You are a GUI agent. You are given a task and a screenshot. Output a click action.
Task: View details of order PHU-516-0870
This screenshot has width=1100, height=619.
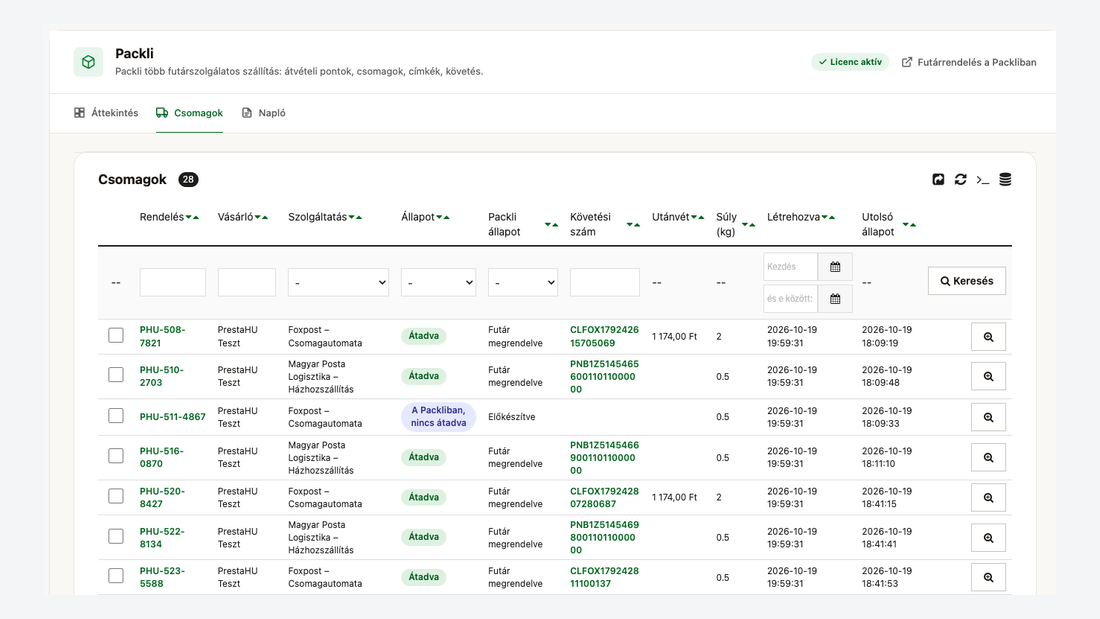click(x=988, y=458)
